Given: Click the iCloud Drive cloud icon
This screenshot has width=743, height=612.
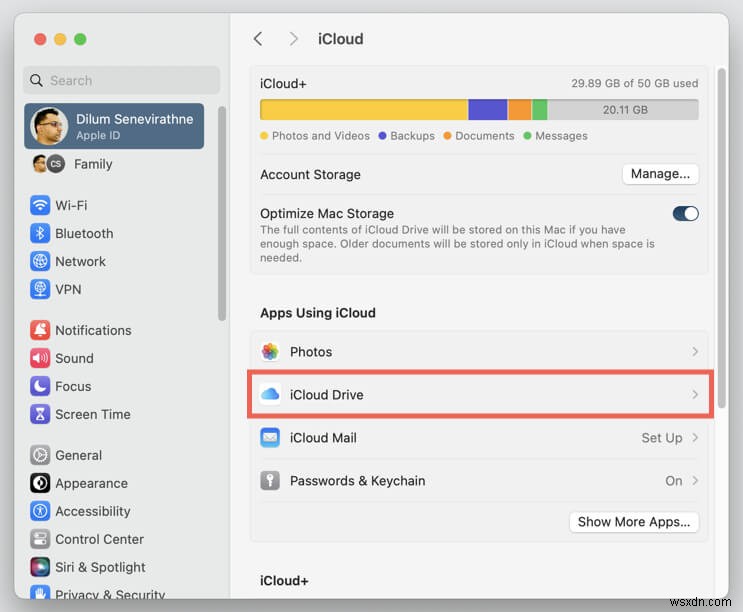Looking at the screenshot, I should pyautogui.click(x=270, y=394).
